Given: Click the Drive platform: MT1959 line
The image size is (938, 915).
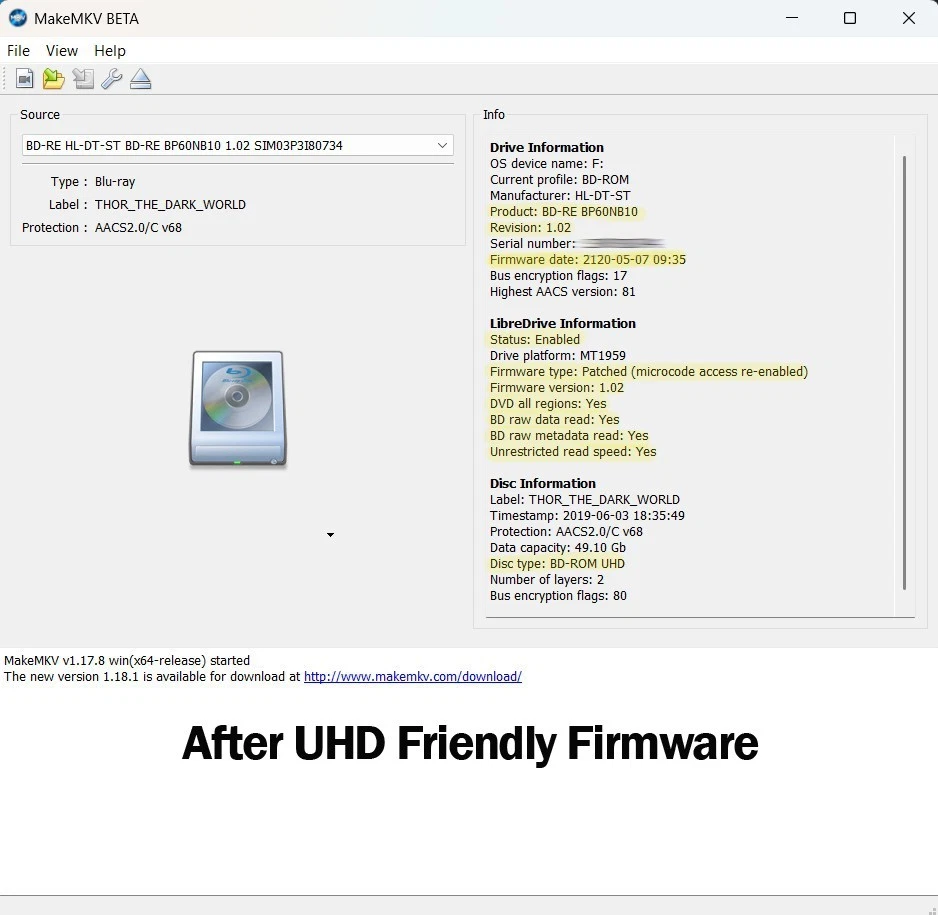Looking at the screenshot, I should point(558,356).
